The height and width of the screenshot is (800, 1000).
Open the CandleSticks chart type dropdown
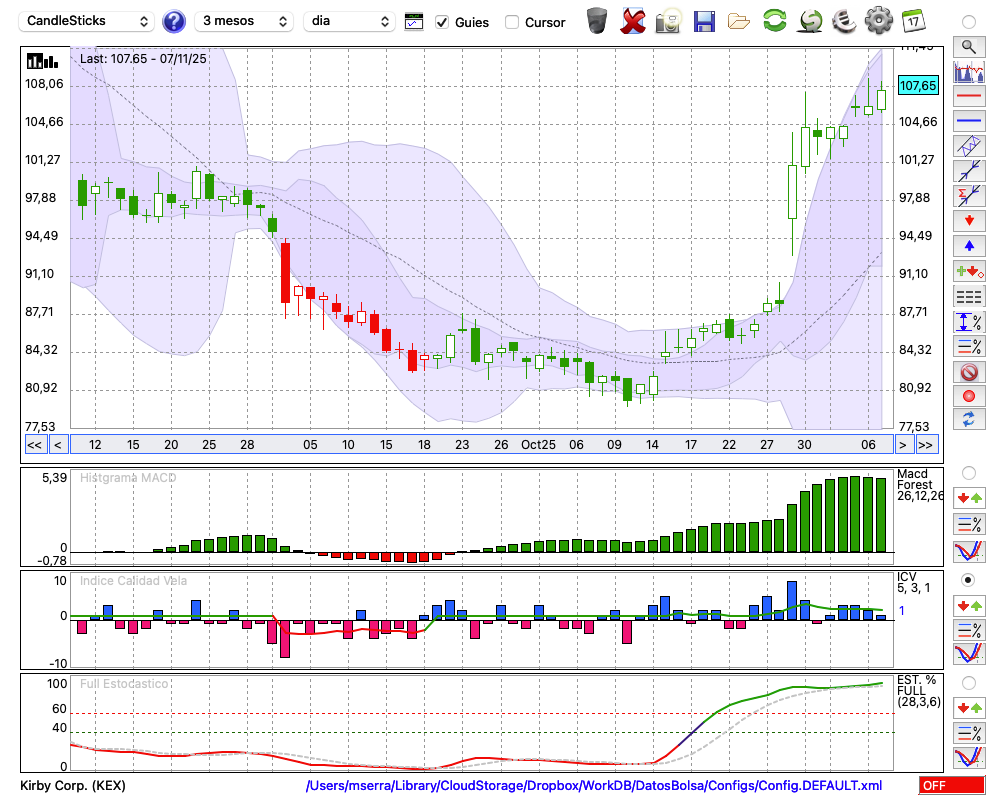[87, 21]
